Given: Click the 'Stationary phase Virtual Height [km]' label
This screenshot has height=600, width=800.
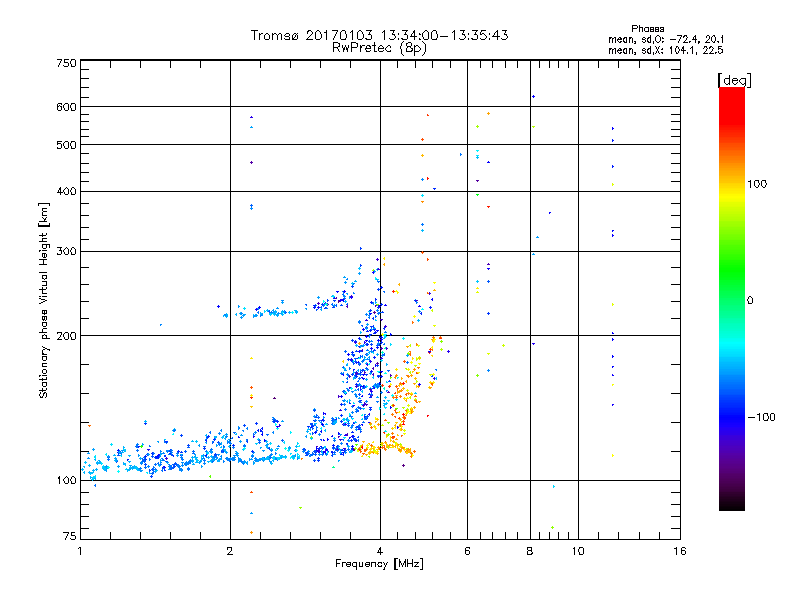Looking at the screenshot, I should 44,300.
